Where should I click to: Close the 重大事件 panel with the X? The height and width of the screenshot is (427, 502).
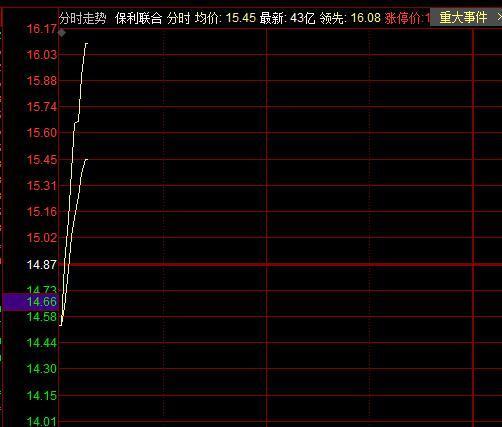499,17
